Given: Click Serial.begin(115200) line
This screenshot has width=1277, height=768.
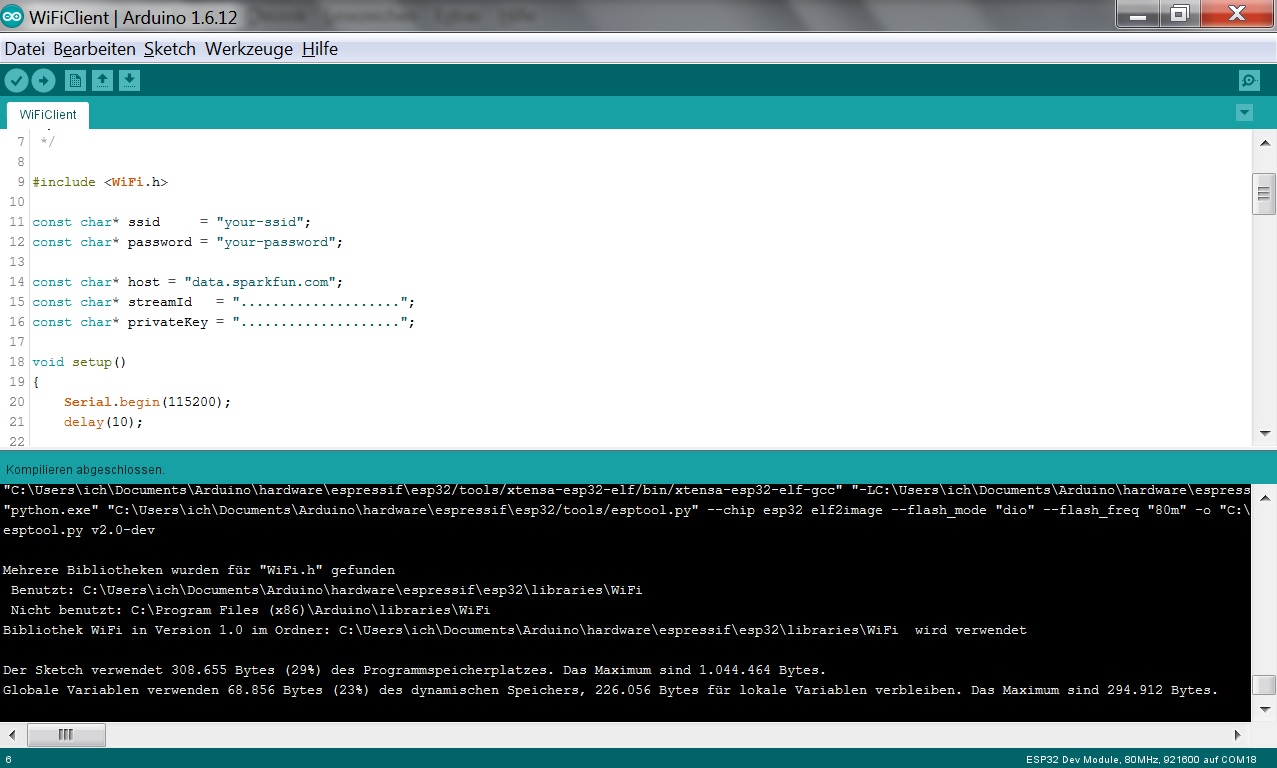Looking at the screenshot, I should click(148, 402).
